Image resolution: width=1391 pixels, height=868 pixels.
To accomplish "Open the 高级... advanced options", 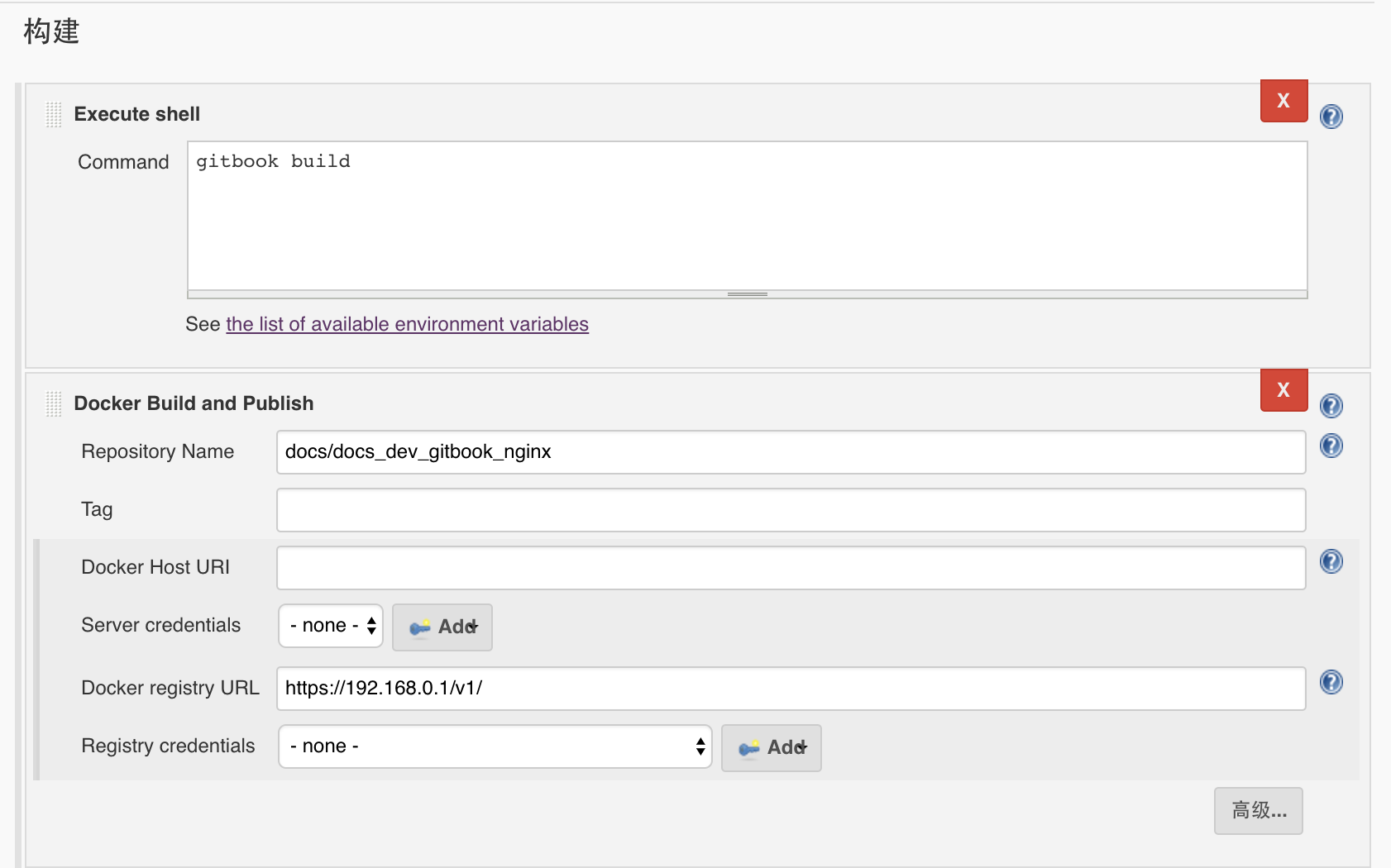I will 1258,811.
